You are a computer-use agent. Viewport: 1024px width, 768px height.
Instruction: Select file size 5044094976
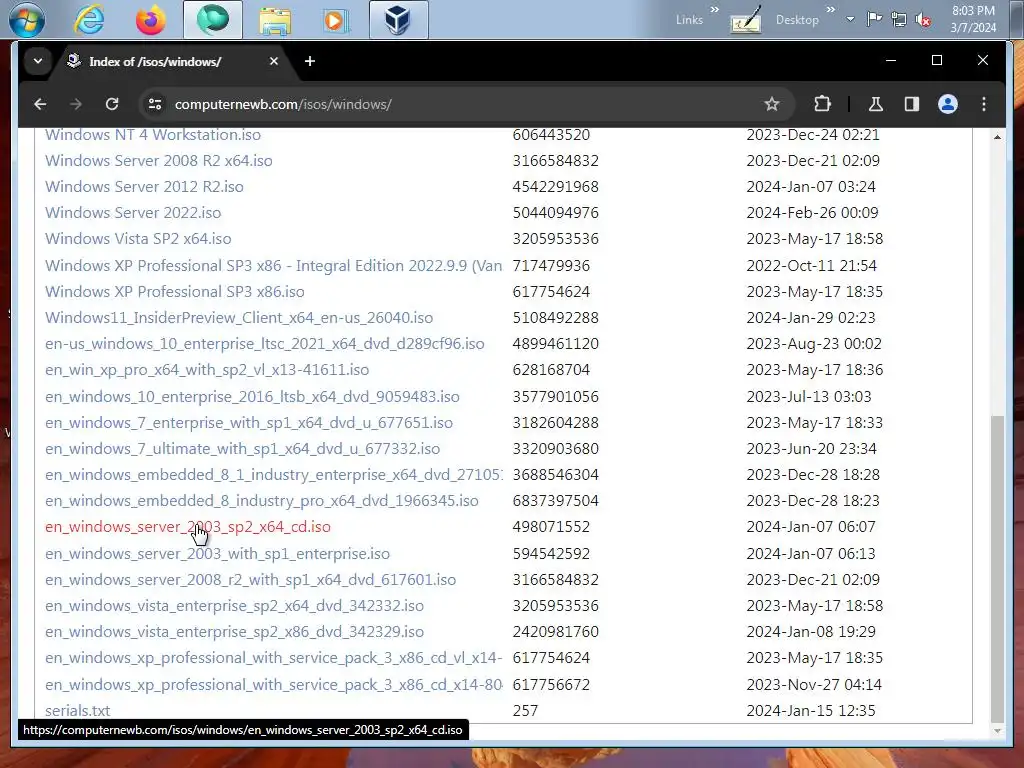[556, 213]
